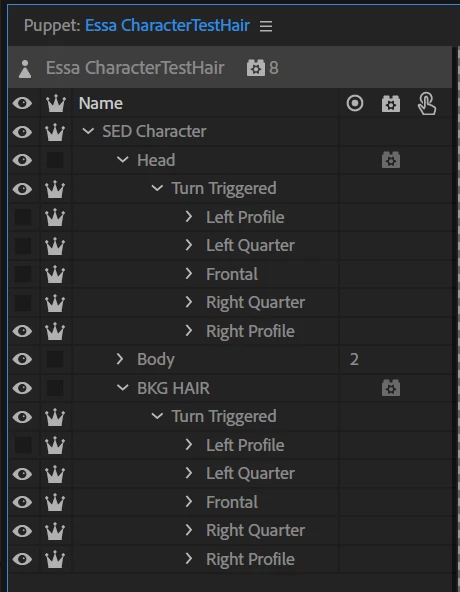Screen dimensions: 460x592
Task: Collapse the Head Turn Triggered group
Action: coord(157,188)
